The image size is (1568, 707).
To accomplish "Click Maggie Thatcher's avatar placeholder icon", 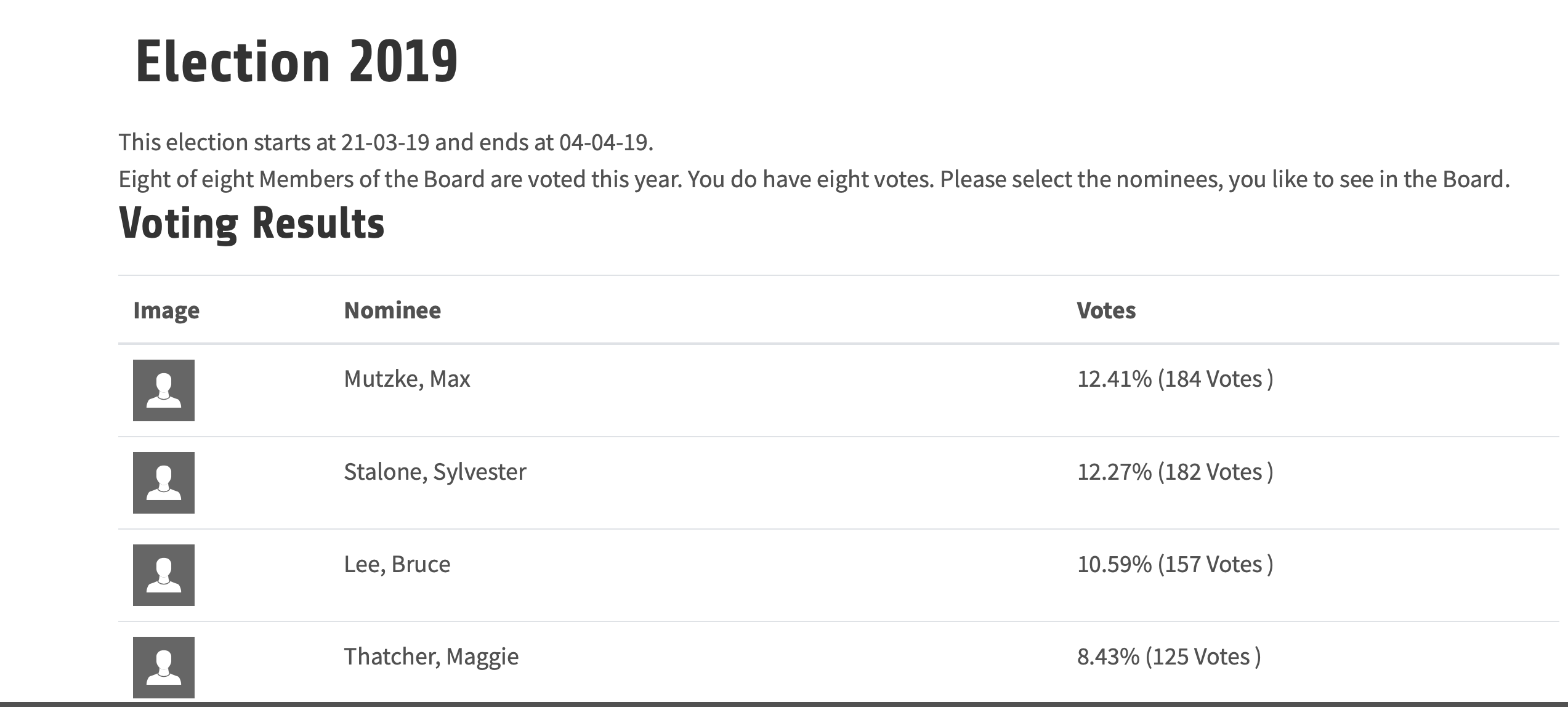I will pos(164,668).
